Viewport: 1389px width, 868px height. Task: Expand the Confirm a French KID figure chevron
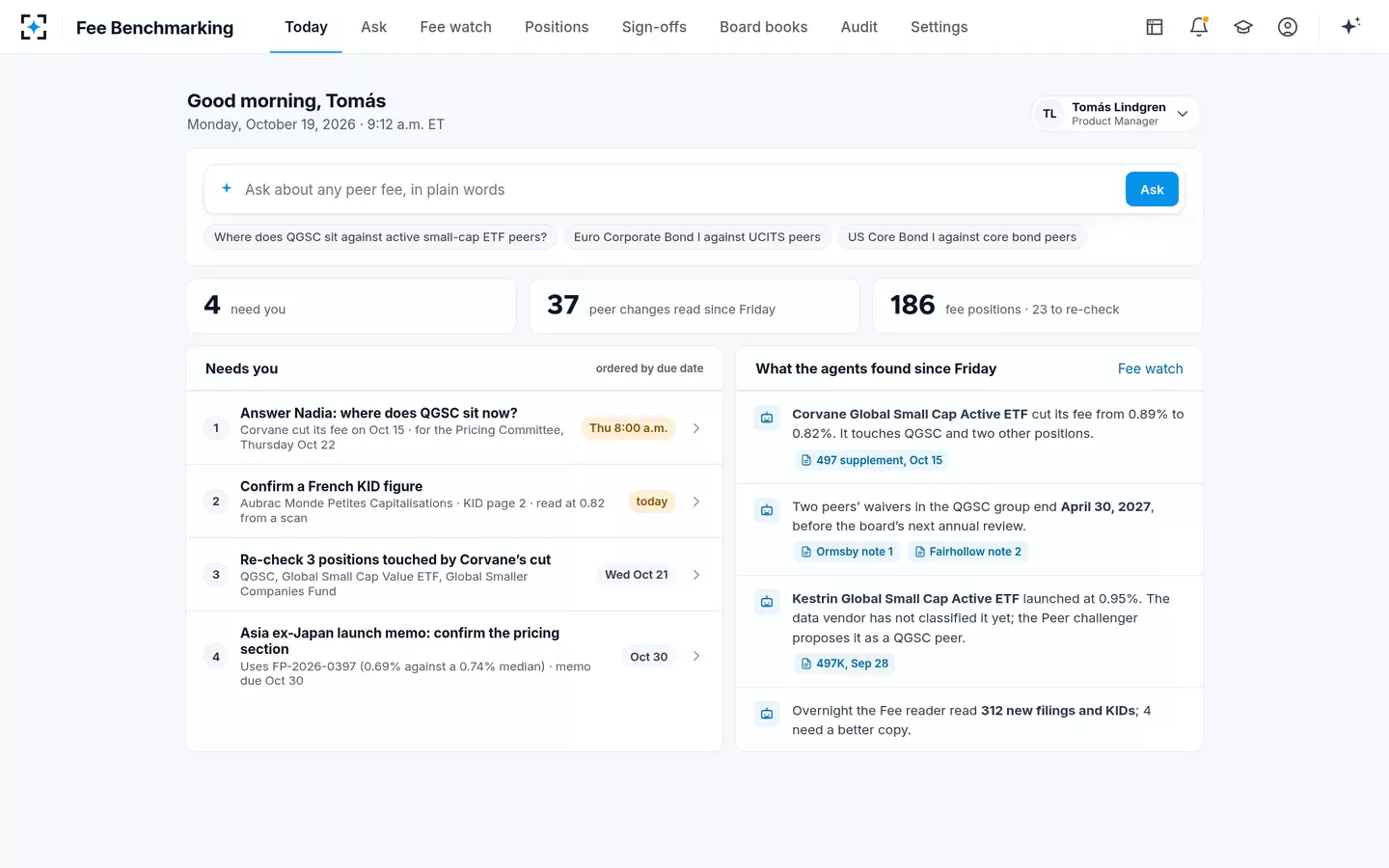coord(696,502)
